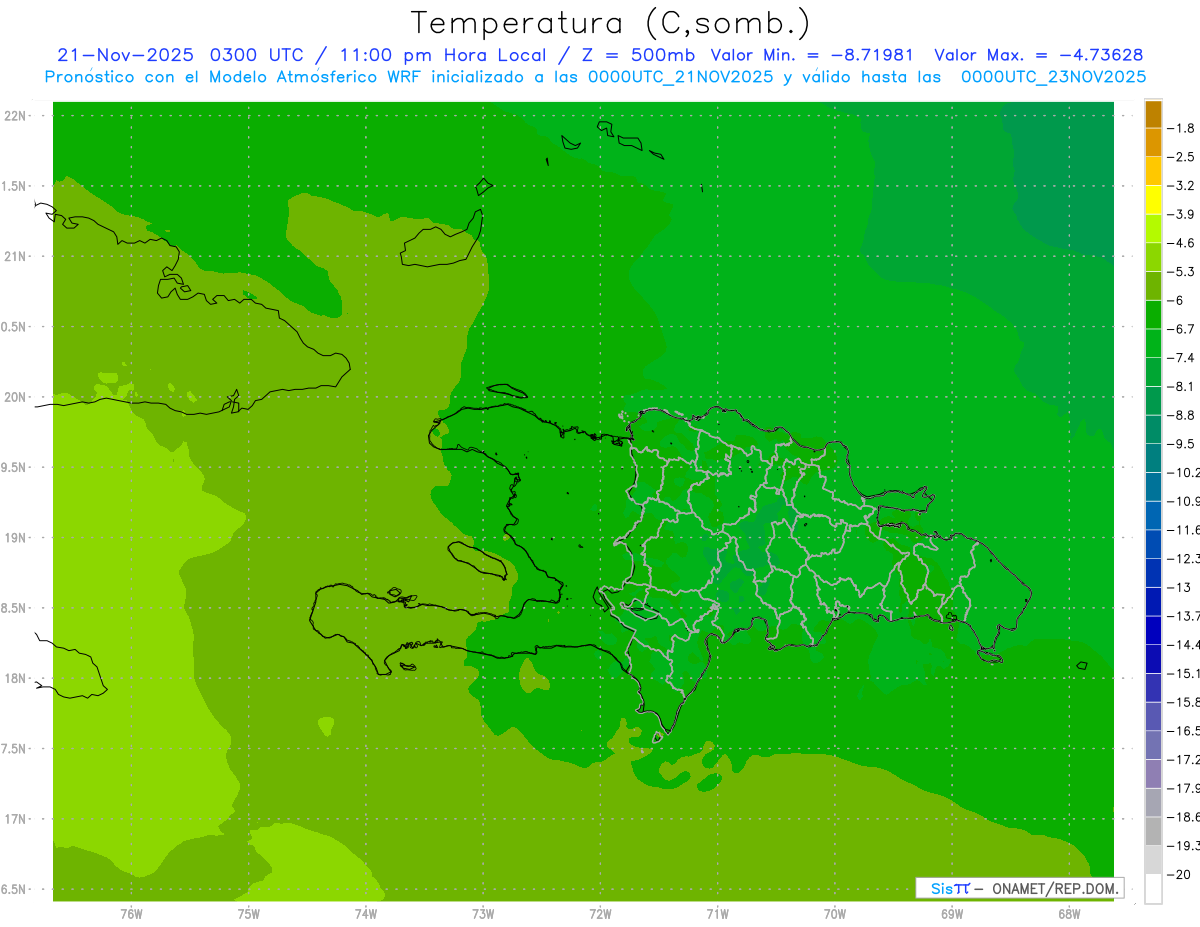
Task: Click the '69W' longitude label
Action: tap(952, 914)
